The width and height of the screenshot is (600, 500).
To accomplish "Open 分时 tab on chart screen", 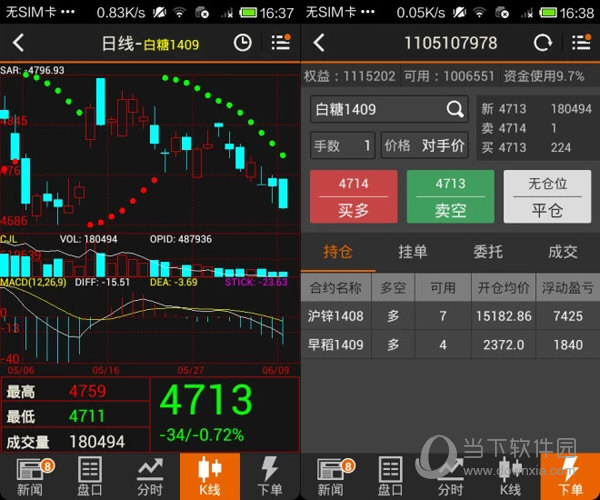I will [x=150, y=477].
